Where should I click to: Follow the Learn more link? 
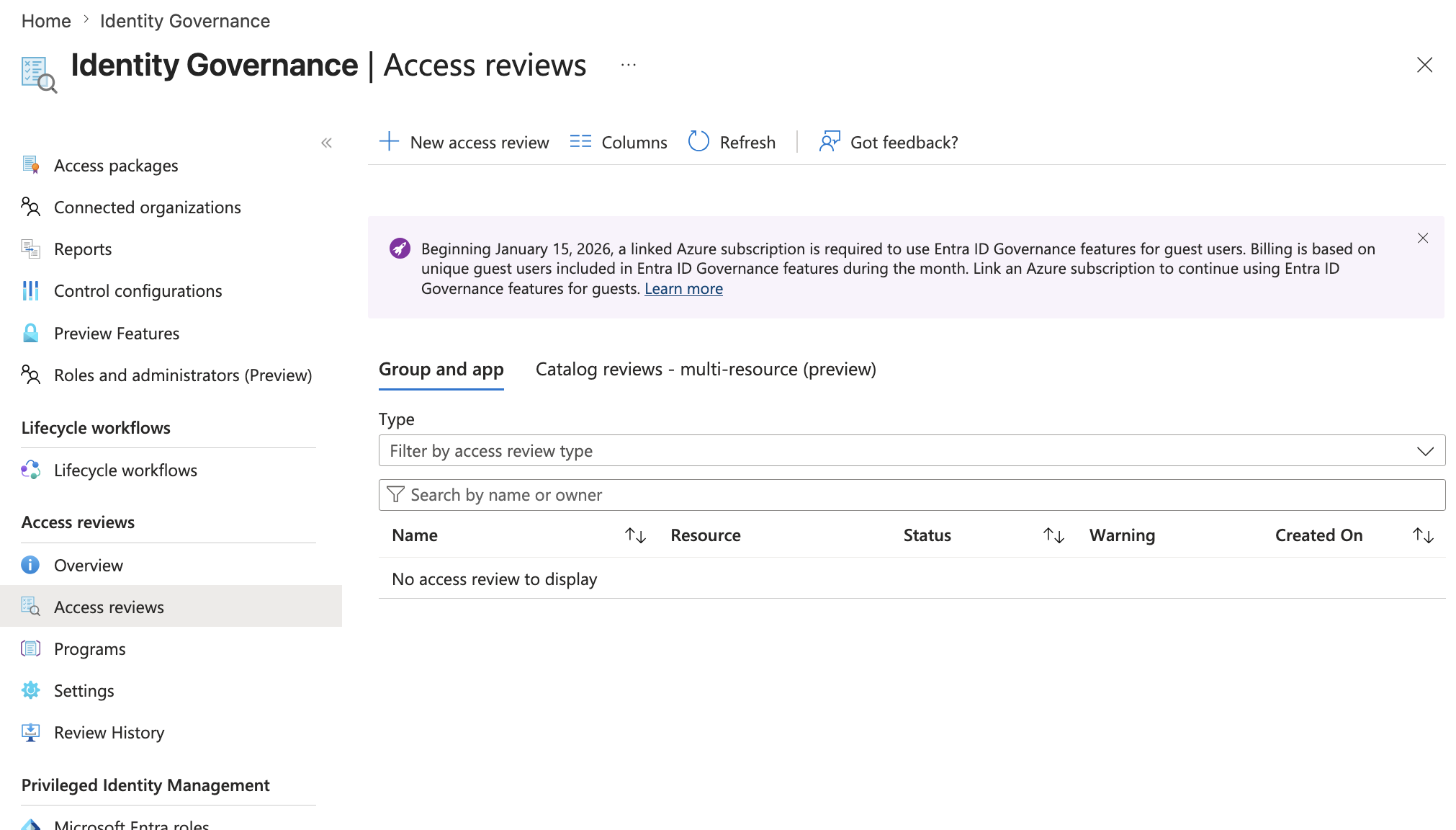(683, 288)
